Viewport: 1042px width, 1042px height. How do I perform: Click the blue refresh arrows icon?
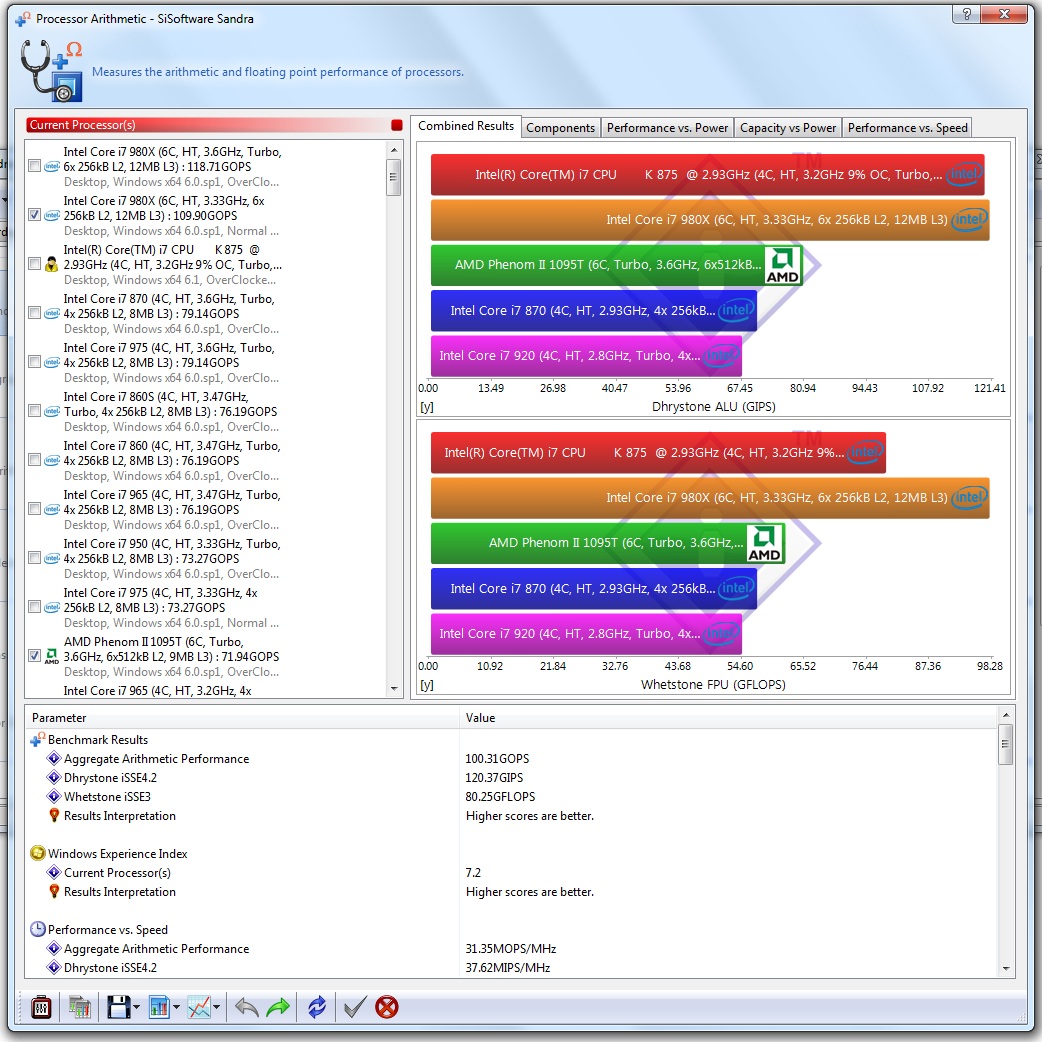[x=317, y=1007]
